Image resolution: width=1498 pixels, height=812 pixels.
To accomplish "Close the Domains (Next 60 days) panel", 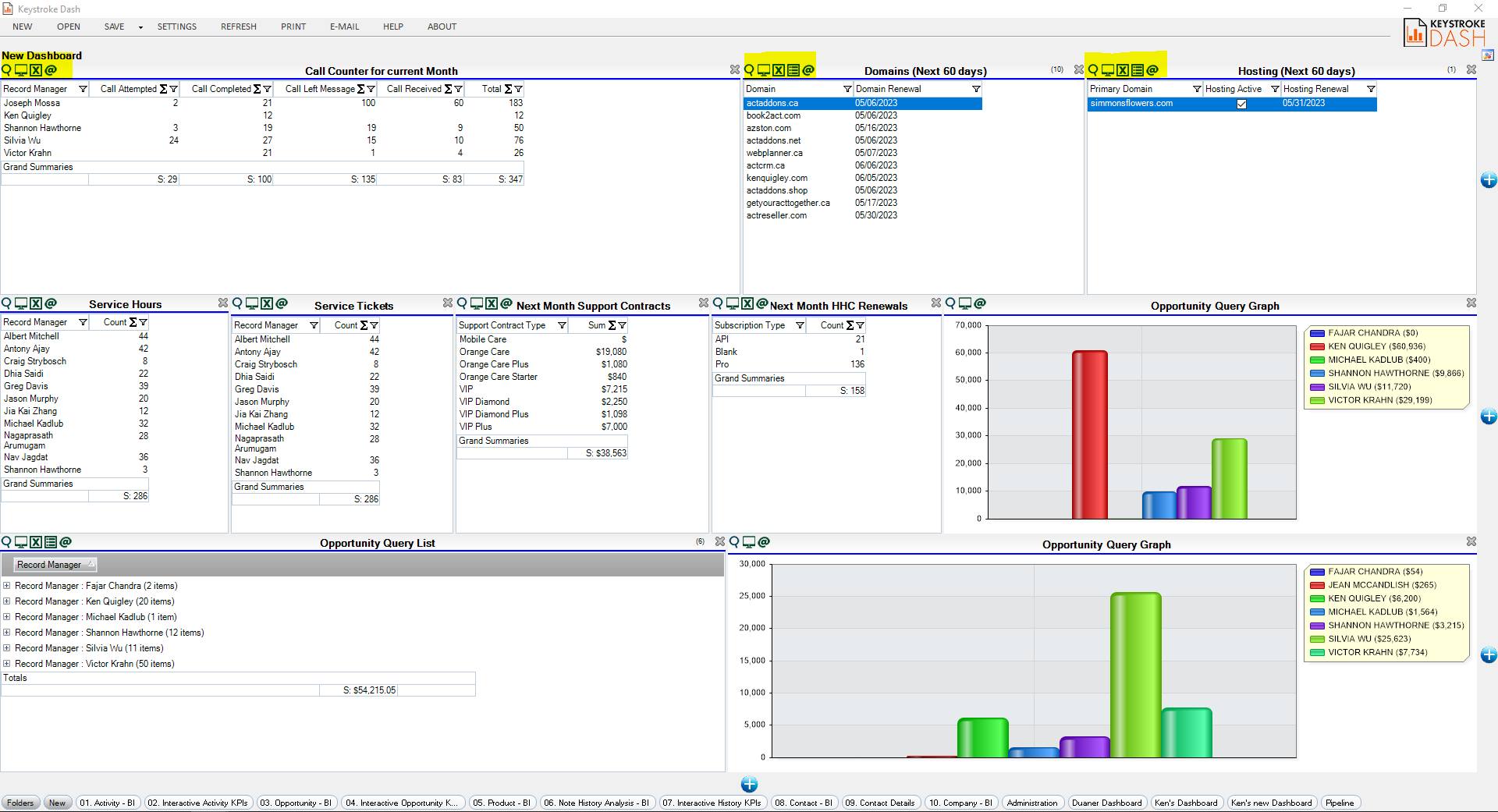I will tap(1078, 69).
